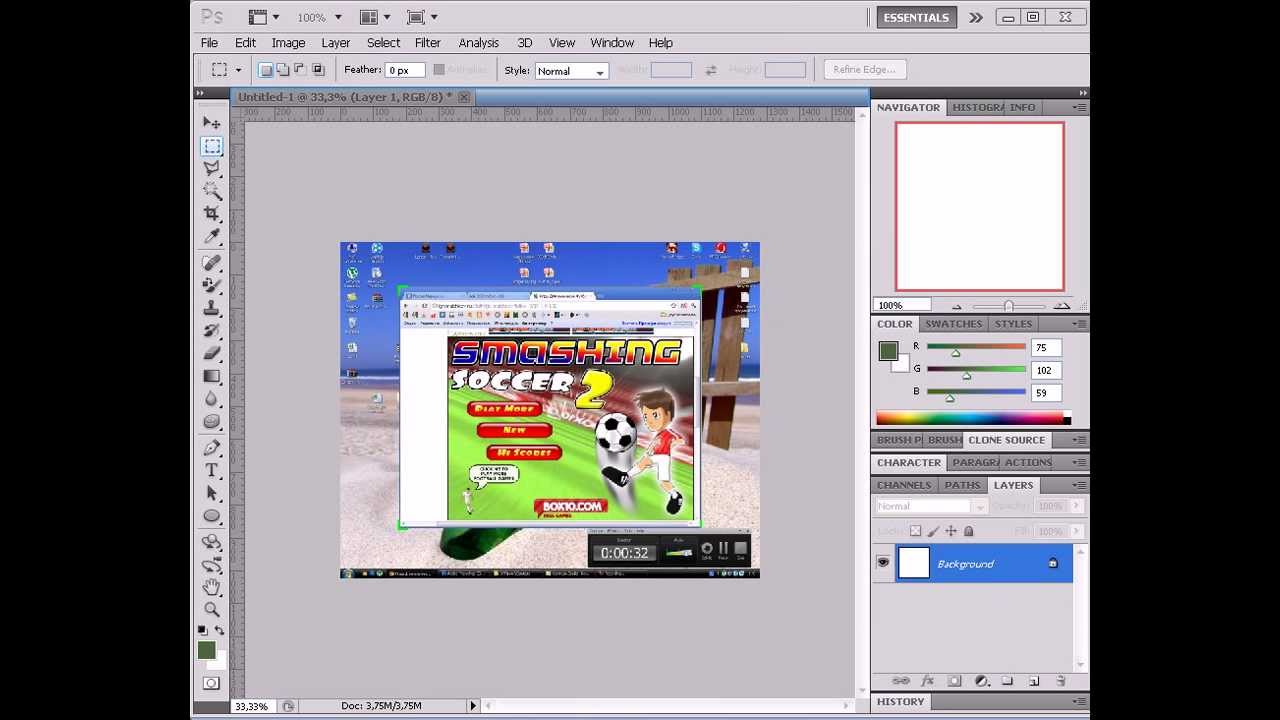Screen dimensions: 1280x720
Task: Select the Magic Wand tool
Action: click(212, 190)
